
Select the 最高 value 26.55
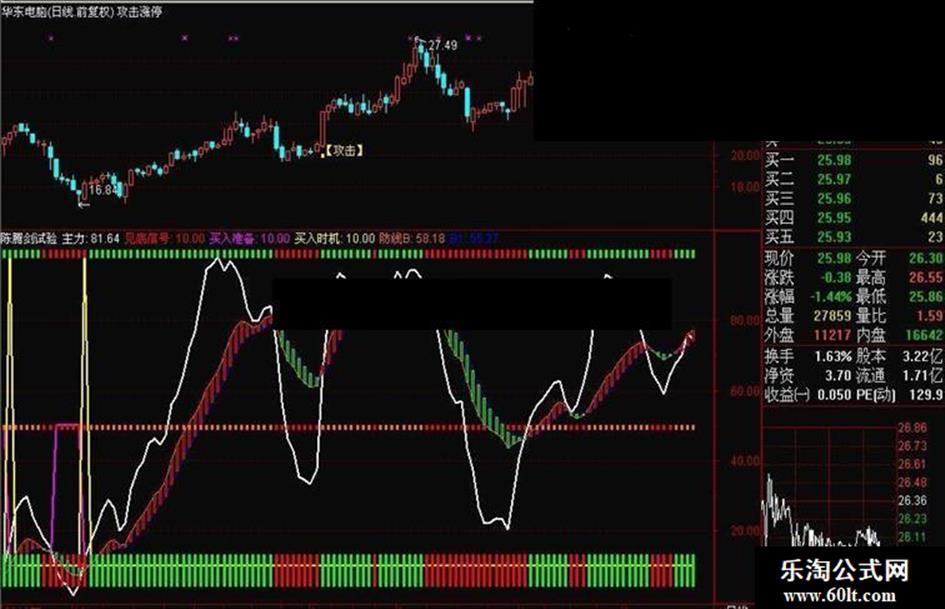pos(926,277)
